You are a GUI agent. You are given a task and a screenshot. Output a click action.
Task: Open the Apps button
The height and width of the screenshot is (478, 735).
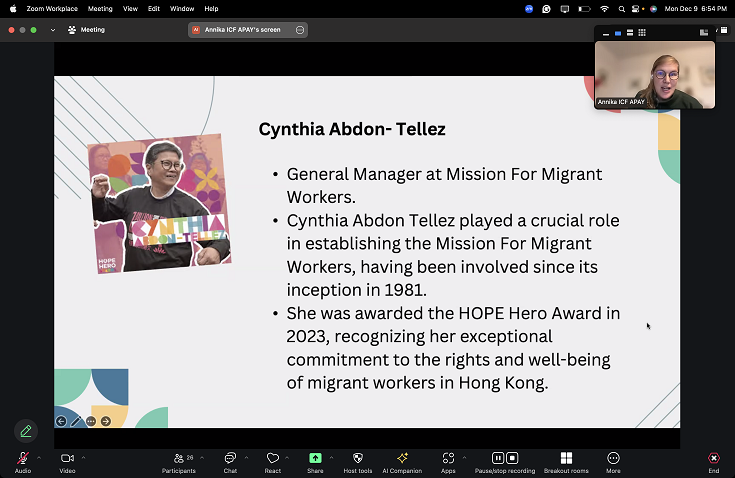[448, 462]
